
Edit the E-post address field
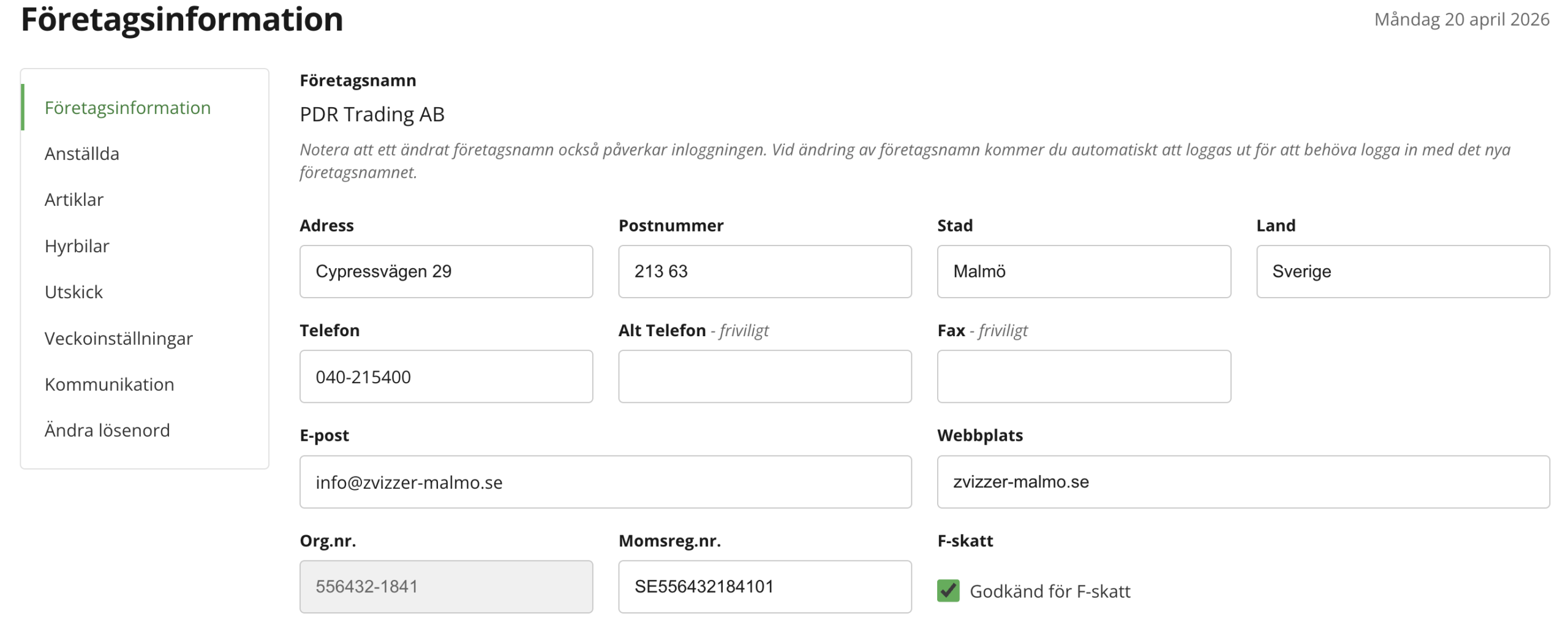[605, 482]
